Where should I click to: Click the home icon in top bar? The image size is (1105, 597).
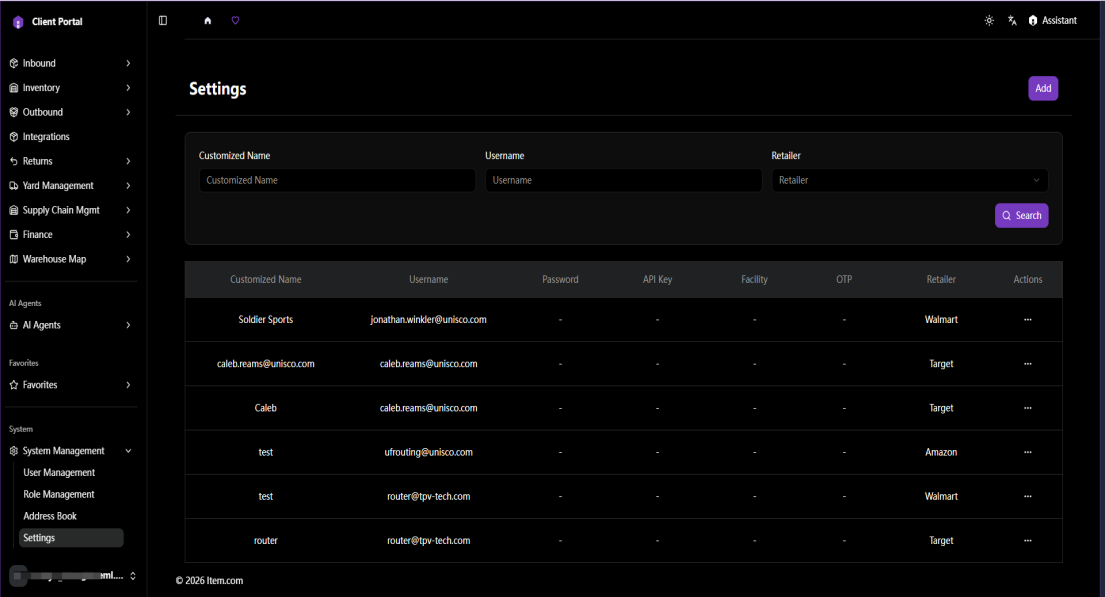tap(207, 20)
